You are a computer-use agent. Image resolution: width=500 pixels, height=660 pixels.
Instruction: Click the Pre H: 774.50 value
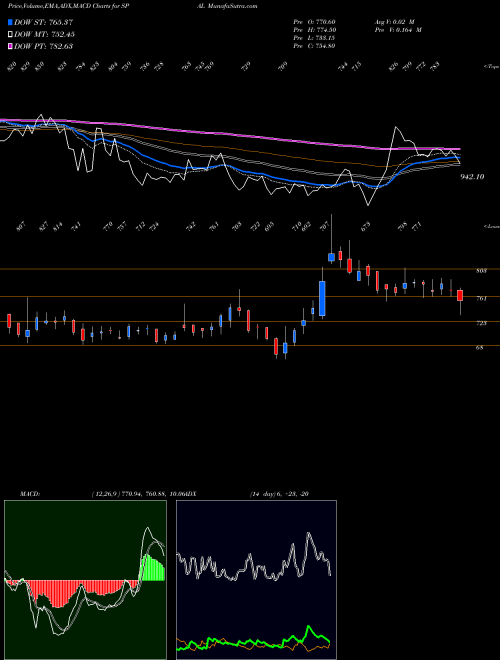pos(314,30)
